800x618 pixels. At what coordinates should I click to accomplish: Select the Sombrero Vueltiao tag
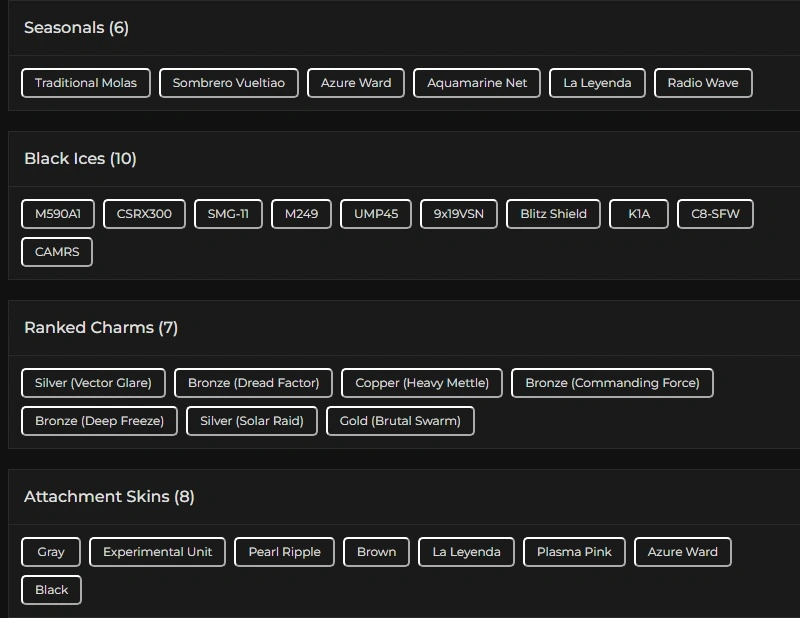229,83
